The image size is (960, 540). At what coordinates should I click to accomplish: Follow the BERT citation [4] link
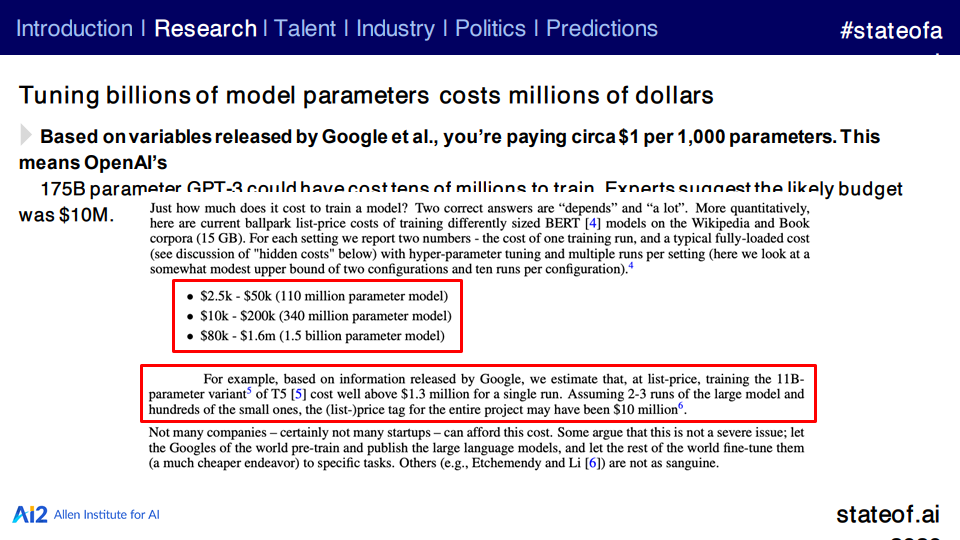[x=593, y=223]
